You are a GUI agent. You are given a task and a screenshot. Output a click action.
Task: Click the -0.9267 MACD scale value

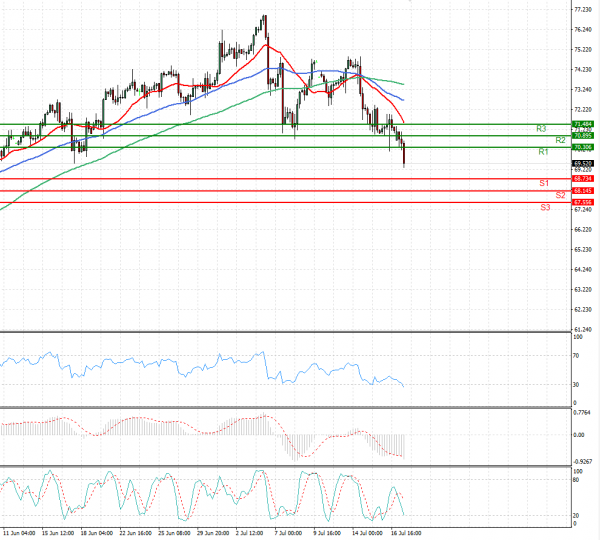[582, 462]
